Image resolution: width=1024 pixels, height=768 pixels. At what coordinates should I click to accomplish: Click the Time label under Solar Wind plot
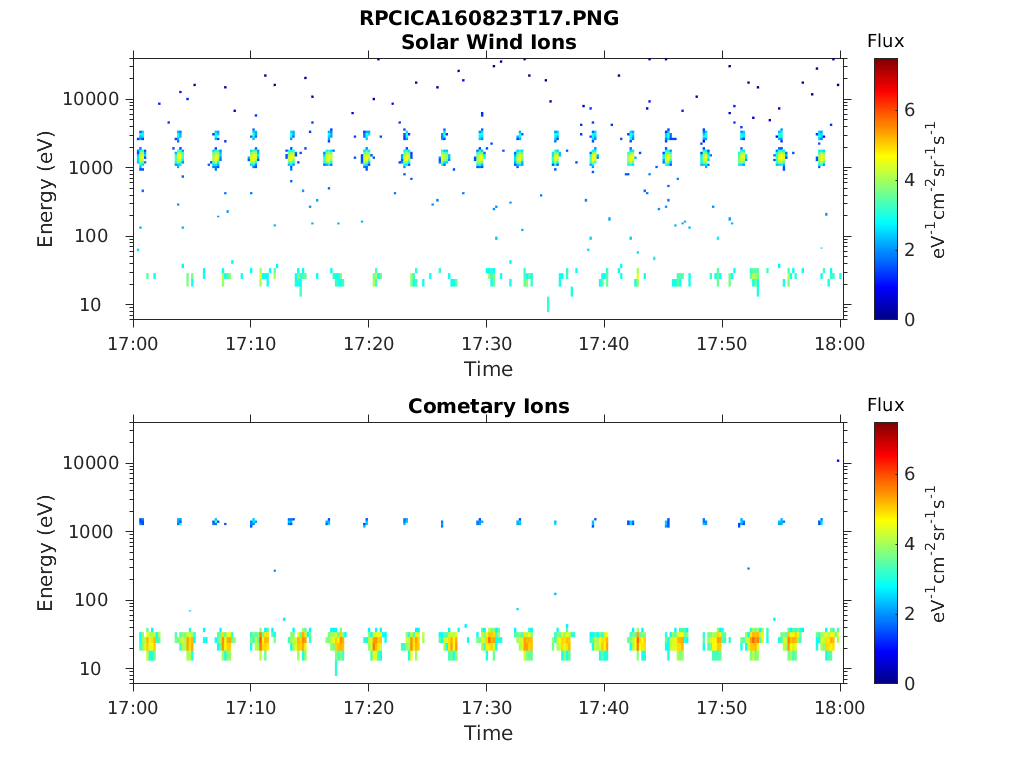pyautogui.click(x=488, y=369)
